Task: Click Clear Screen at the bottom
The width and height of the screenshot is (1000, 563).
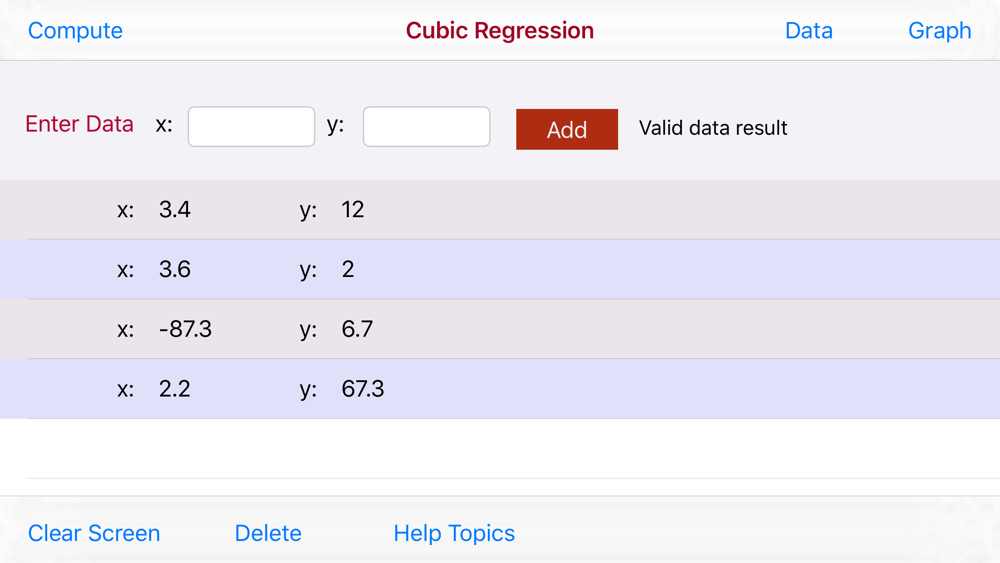Action: 94,533
